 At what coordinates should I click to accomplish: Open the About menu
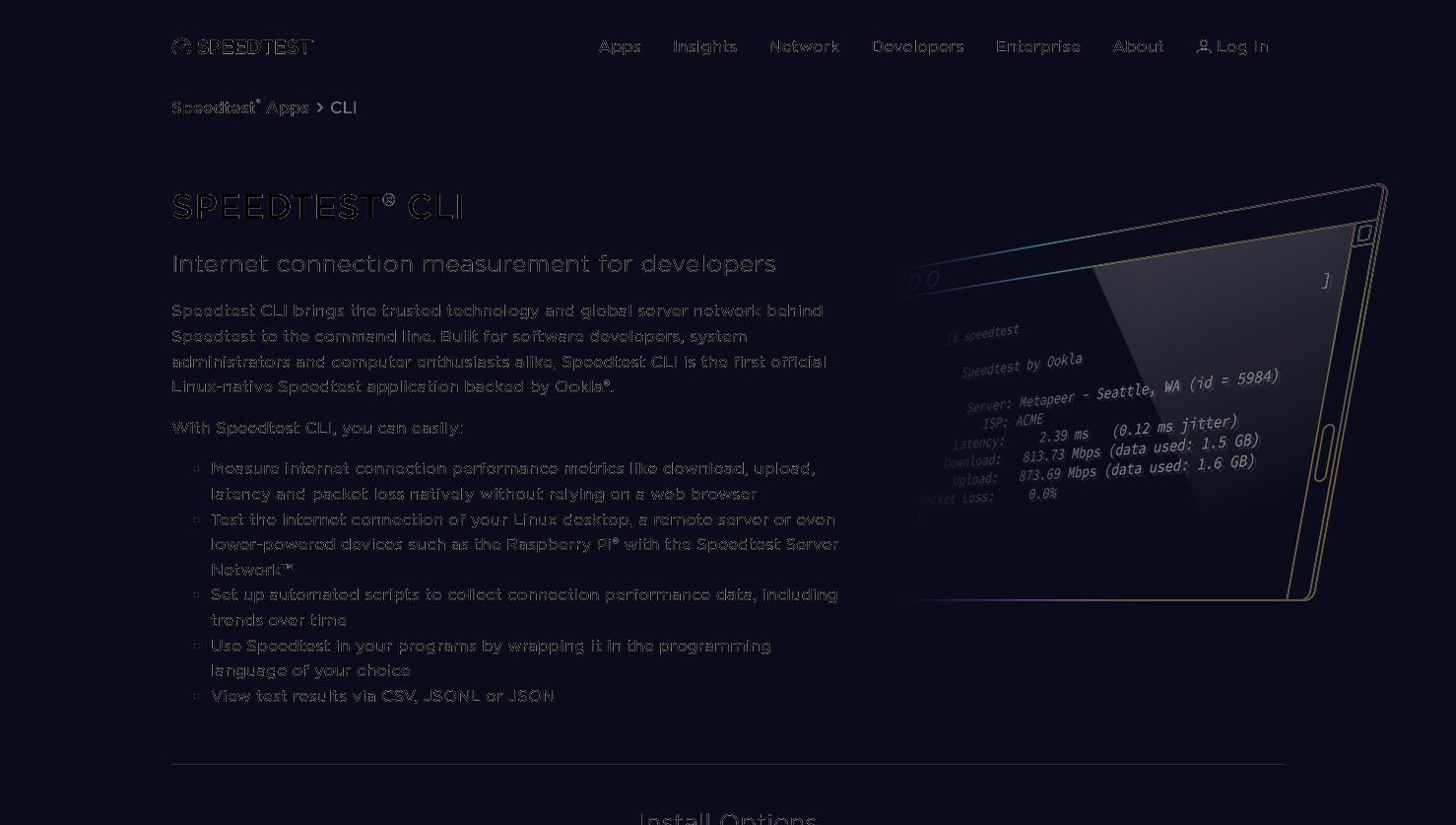(x=1138, y=46)
